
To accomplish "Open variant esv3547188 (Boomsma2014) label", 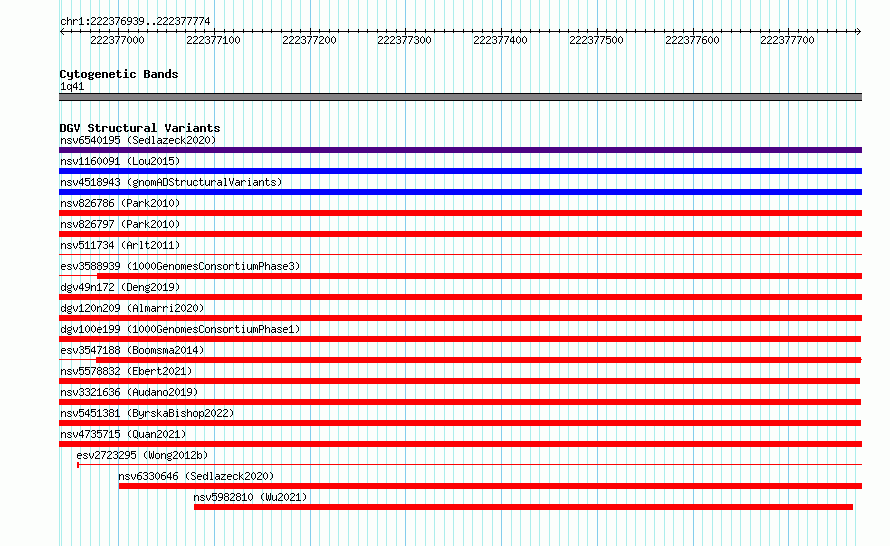I will coord(132,350).
